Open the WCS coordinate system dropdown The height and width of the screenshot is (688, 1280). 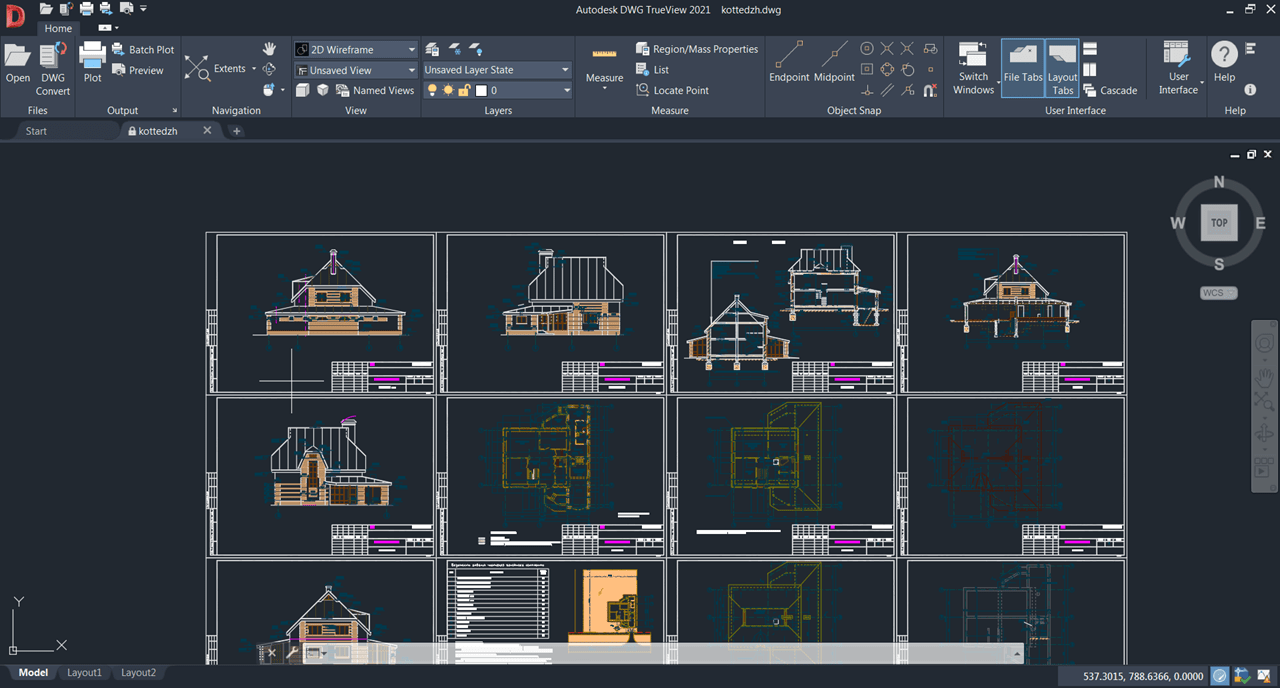point(1219,293)
